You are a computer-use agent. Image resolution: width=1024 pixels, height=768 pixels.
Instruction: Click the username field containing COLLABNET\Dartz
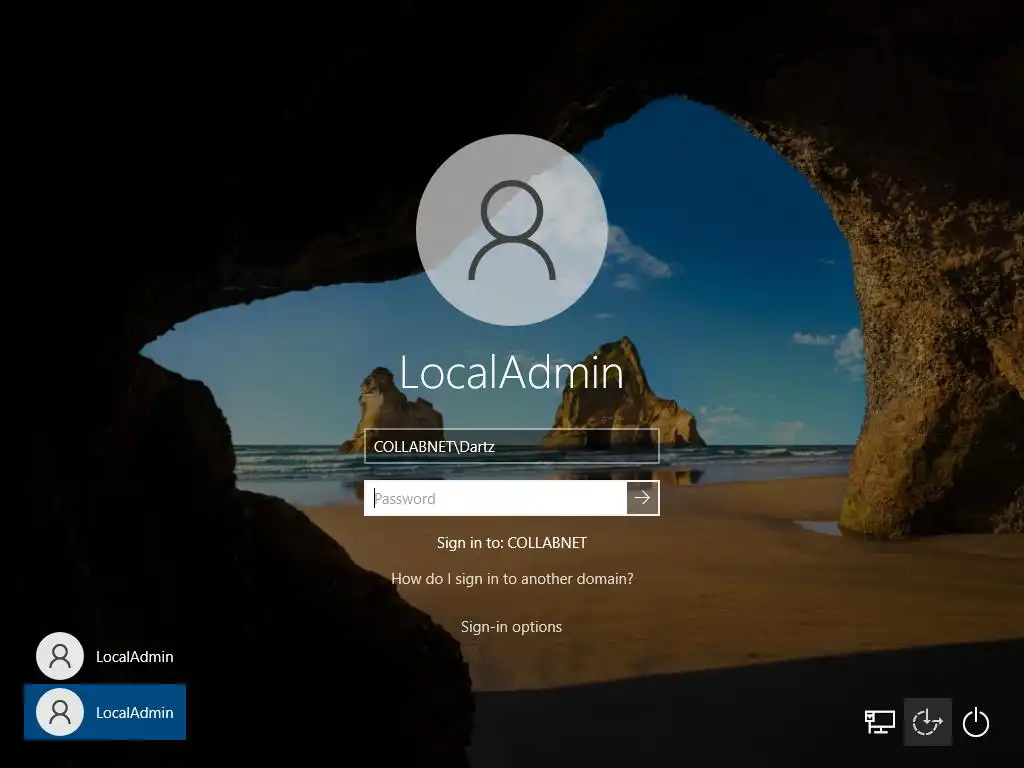[512, 447]
